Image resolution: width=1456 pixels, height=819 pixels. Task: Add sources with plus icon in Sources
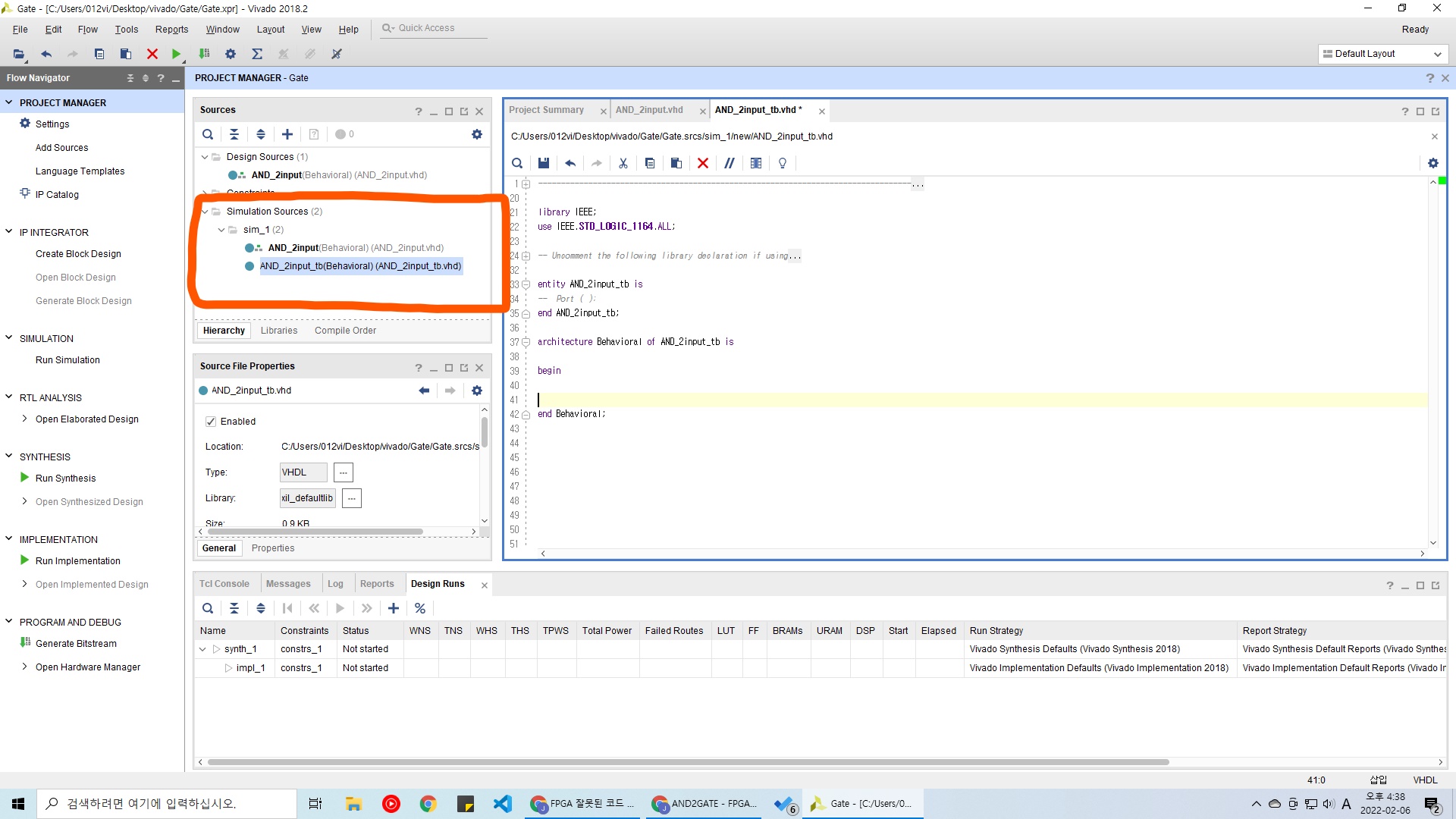coord(287,134)
